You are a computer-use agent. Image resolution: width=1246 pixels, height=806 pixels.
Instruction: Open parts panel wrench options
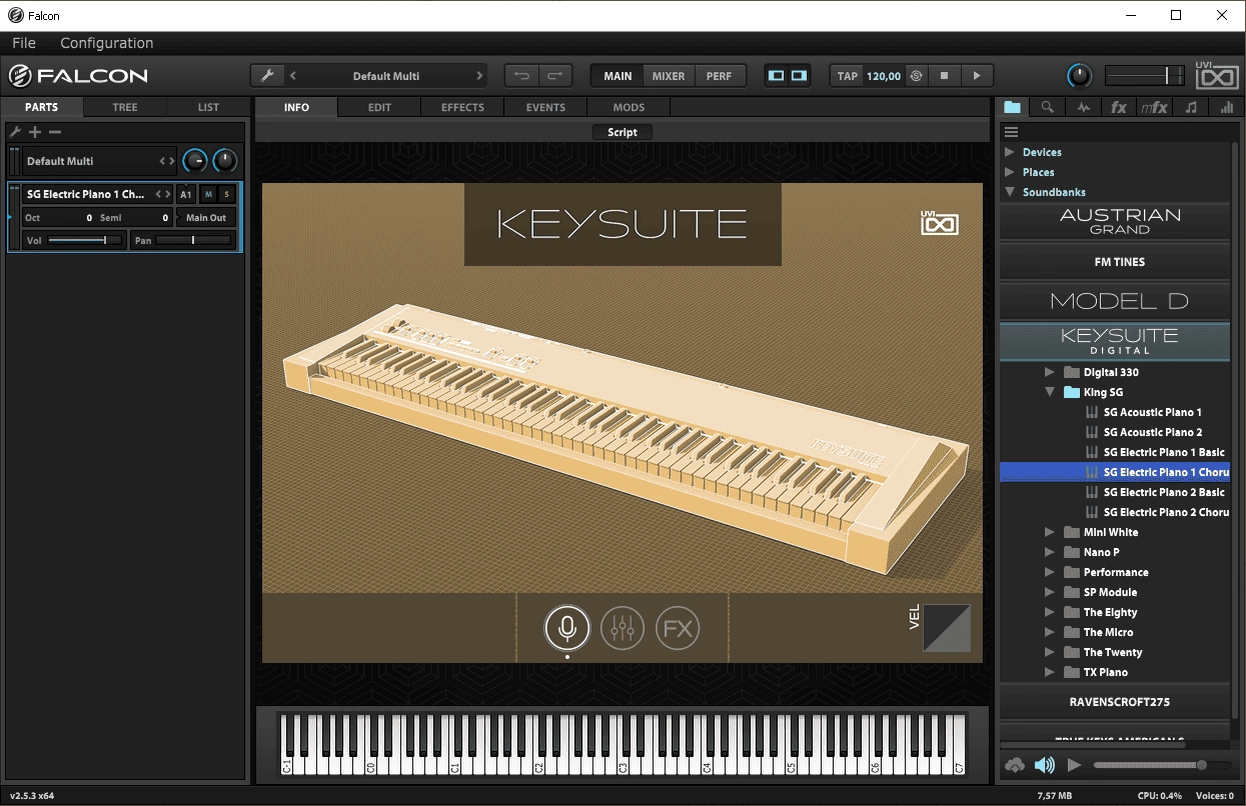coord(15,132)
